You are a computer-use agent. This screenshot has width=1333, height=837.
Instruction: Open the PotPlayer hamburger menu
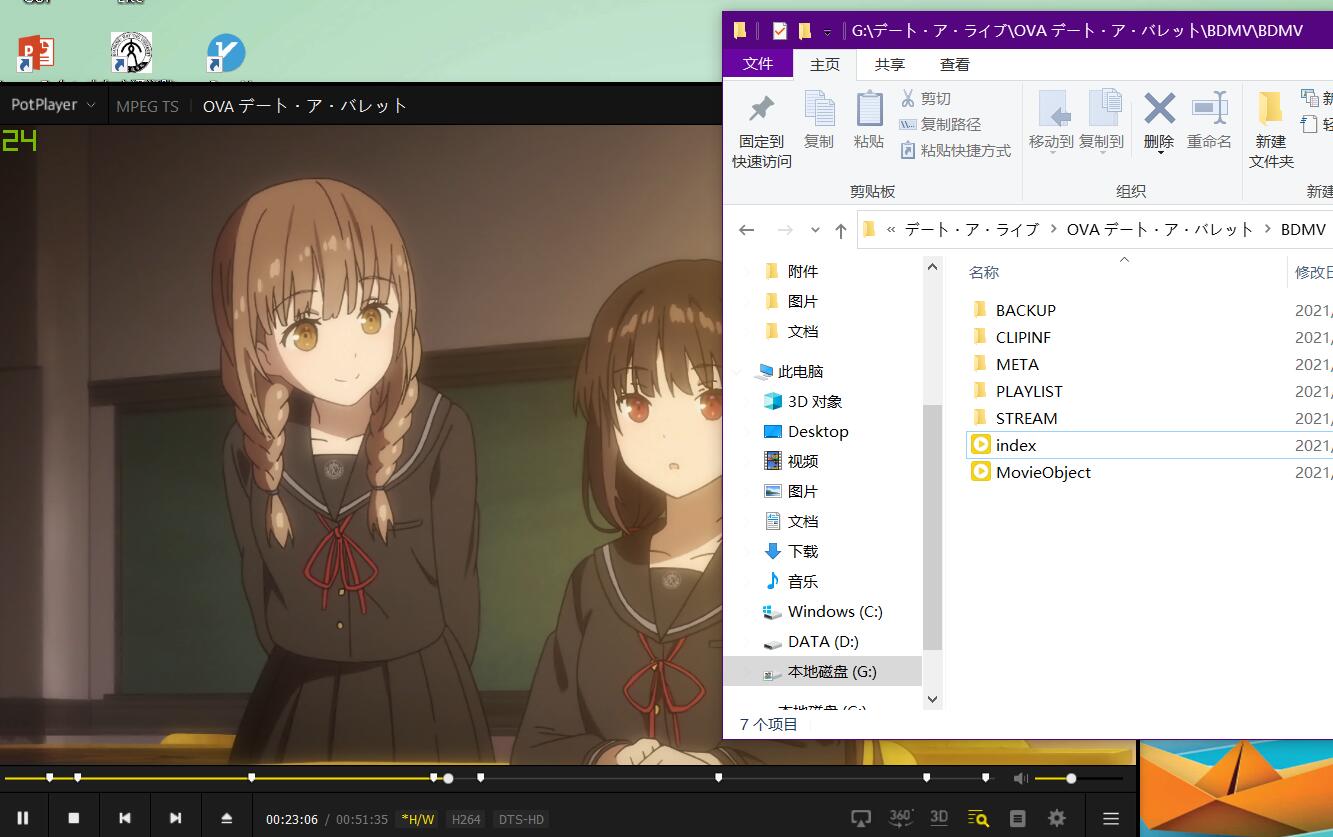[1111, 818]
